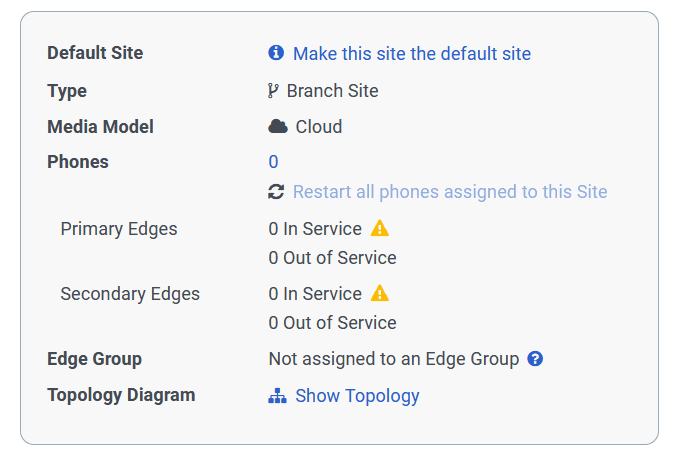683x458 pixels.
Task: Click the Branch Site type value
Action: point(332,91)
